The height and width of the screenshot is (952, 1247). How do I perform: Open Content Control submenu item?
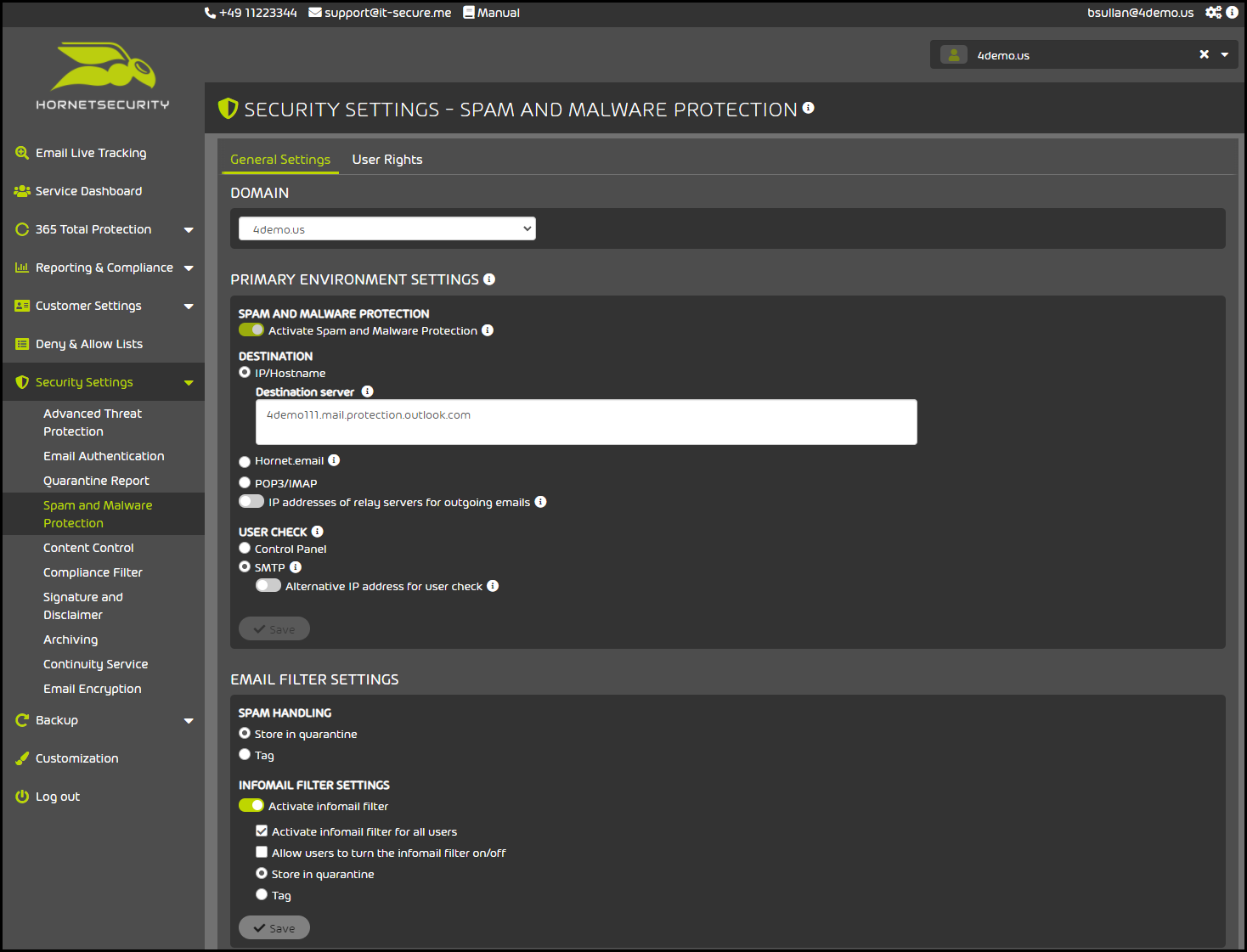(x=88, y=548)
